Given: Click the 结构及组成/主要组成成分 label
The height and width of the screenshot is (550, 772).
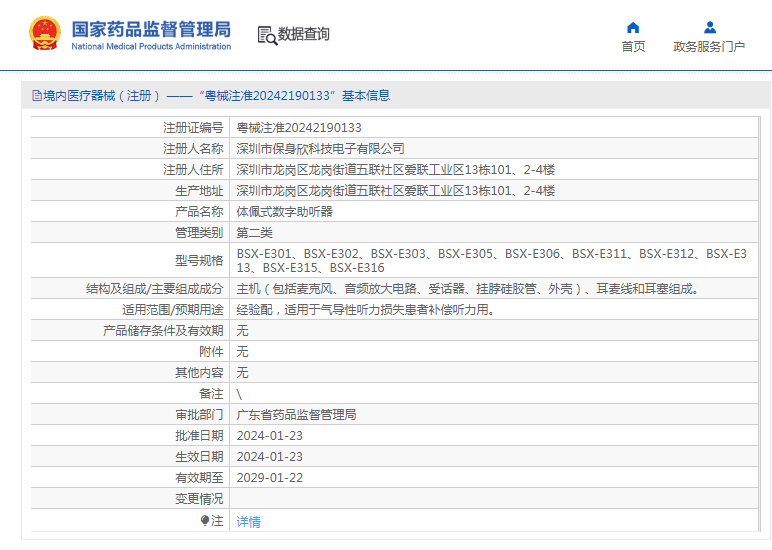Looking at the screenshot, I should coord(155,289).
